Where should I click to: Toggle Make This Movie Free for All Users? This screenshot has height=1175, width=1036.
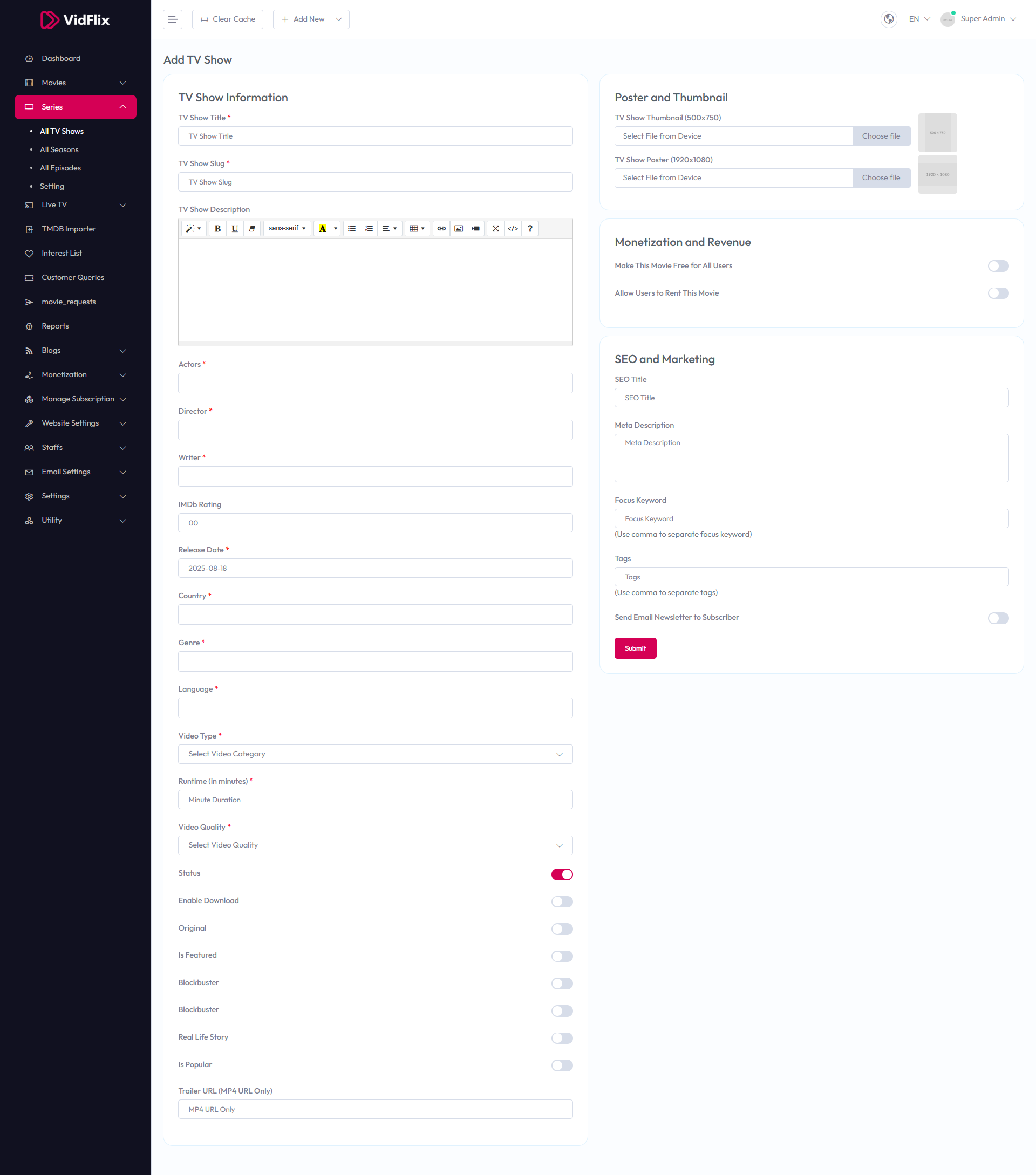coord(998,265)
